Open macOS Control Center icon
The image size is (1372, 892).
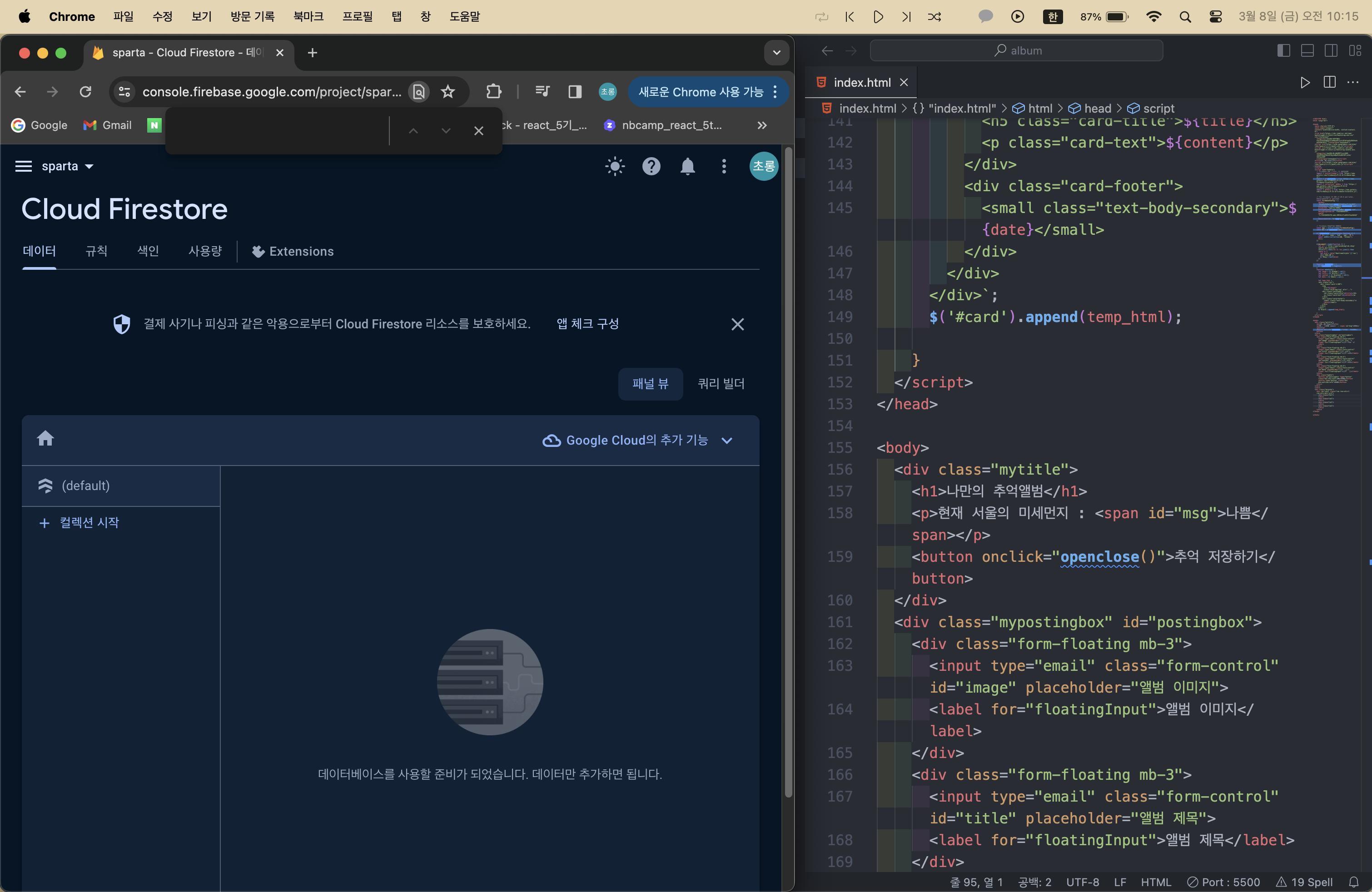pos(1216,17)
